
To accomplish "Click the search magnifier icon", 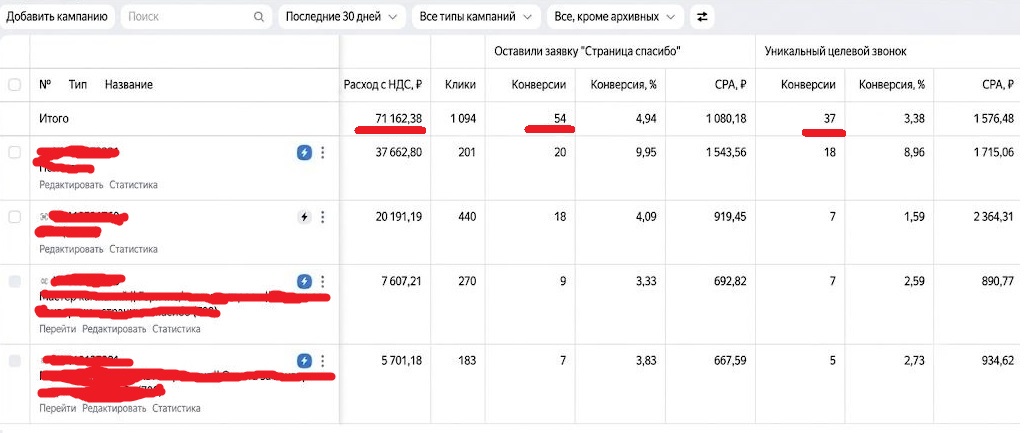I will pos(259,17).
